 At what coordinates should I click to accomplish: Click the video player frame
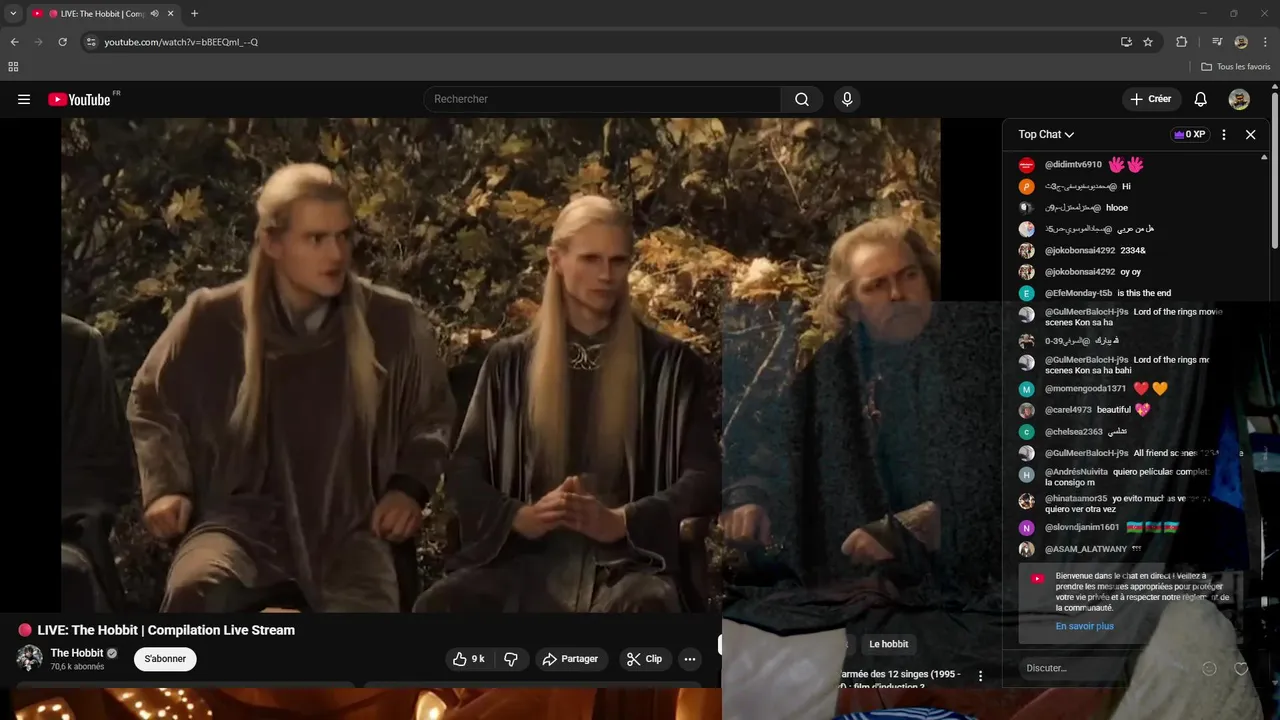tap(500, 365)
